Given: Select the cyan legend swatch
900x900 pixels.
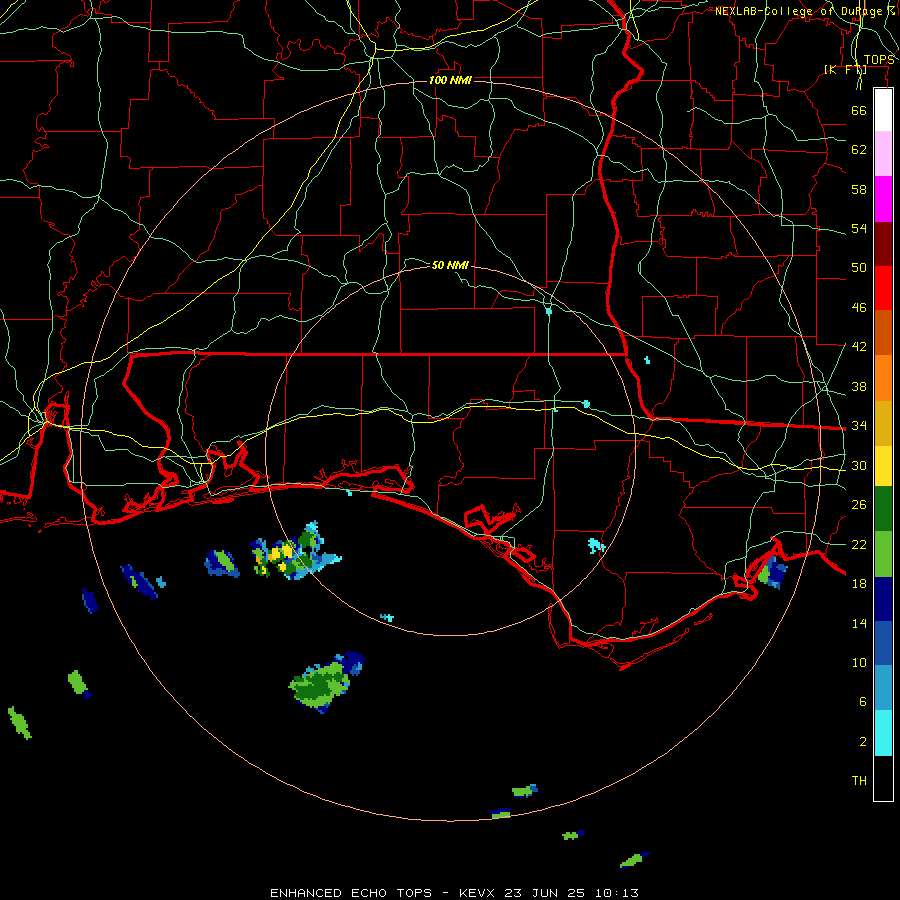Looking at the screenshot, I should [x=883, y=733].
